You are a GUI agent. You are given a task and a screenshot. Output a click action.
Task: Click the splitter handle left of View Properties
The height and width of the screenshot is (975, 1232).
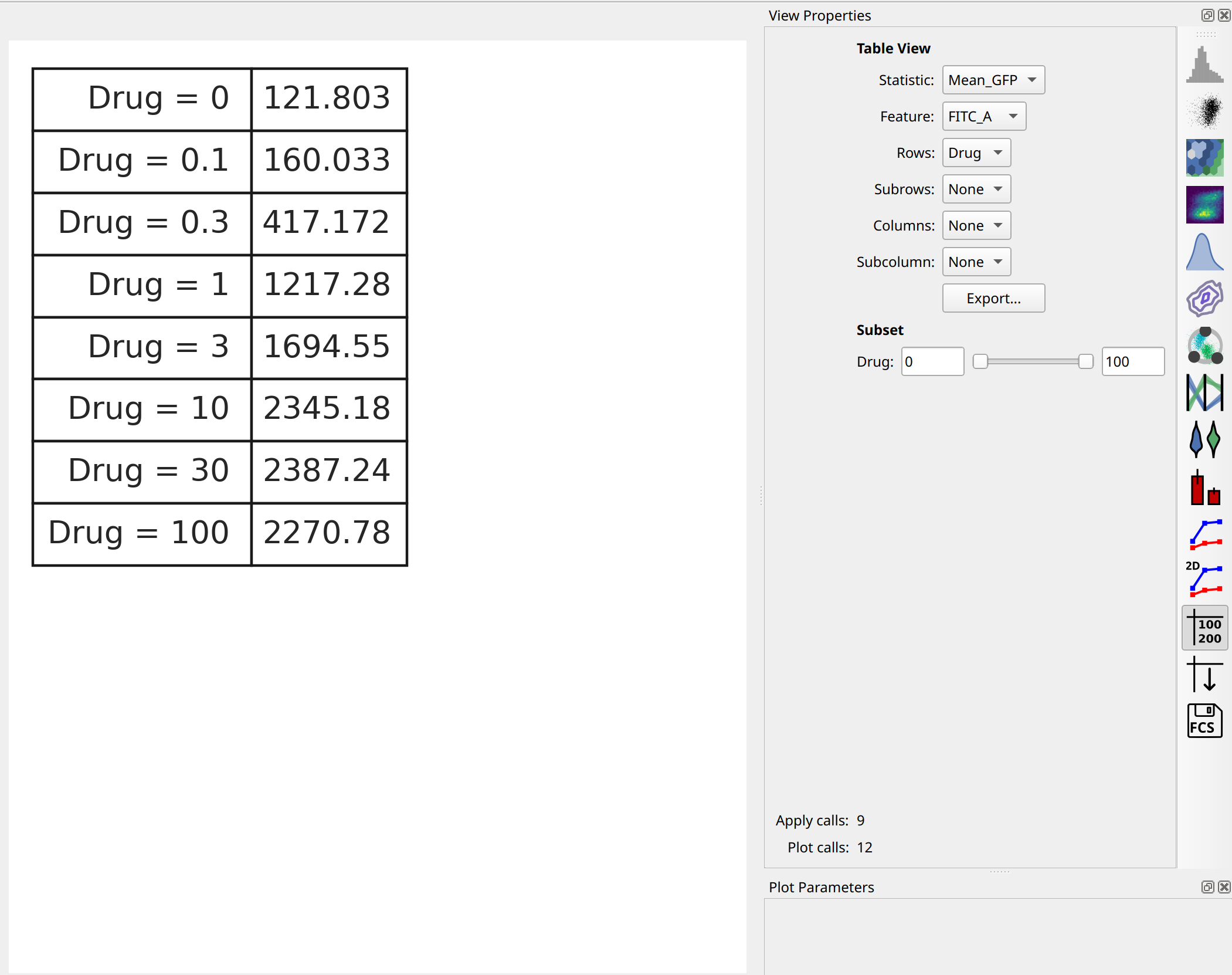(x=761, y=496)
